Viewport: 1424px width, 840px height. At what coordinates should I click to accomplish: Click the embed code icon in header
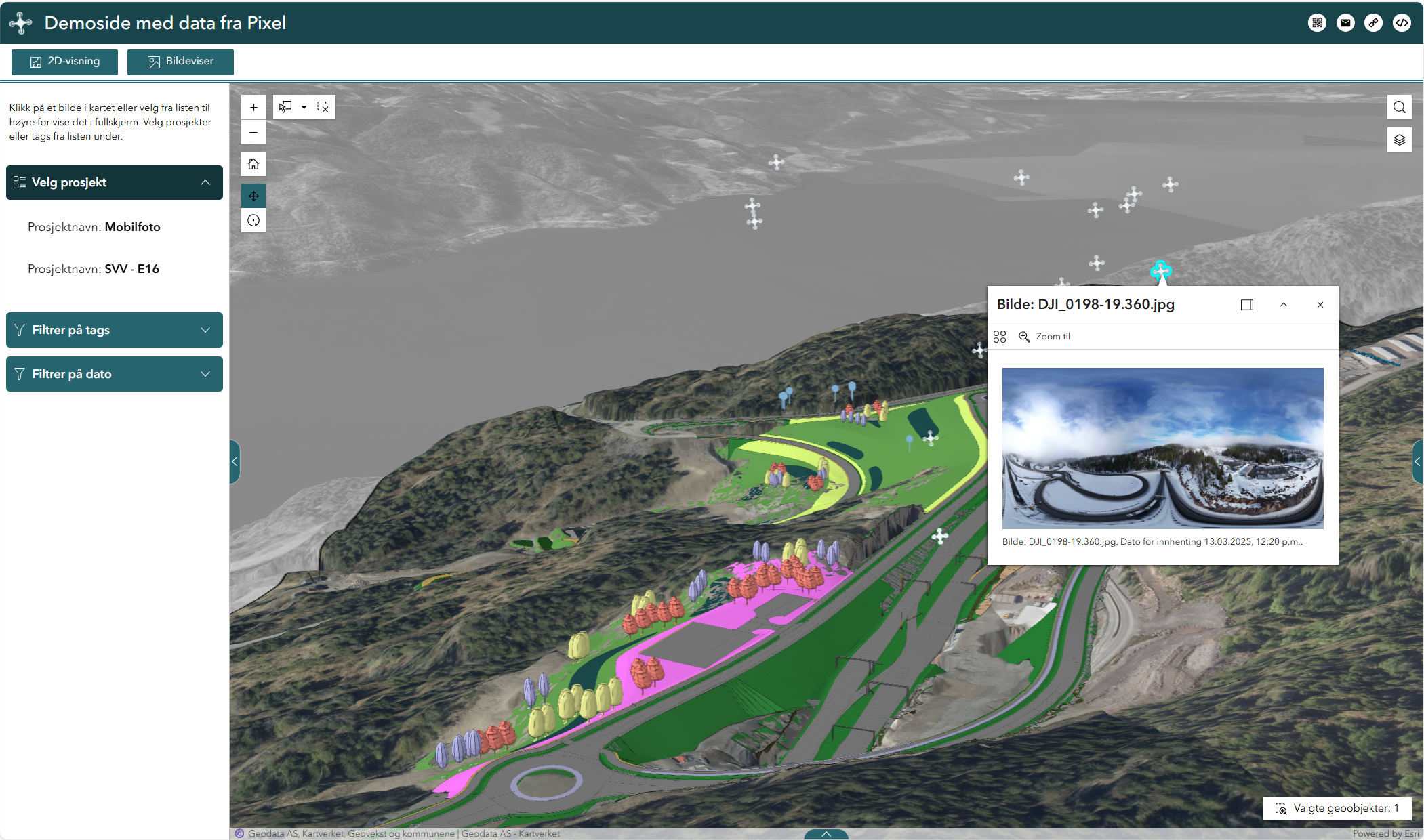tap(1402, 23)
